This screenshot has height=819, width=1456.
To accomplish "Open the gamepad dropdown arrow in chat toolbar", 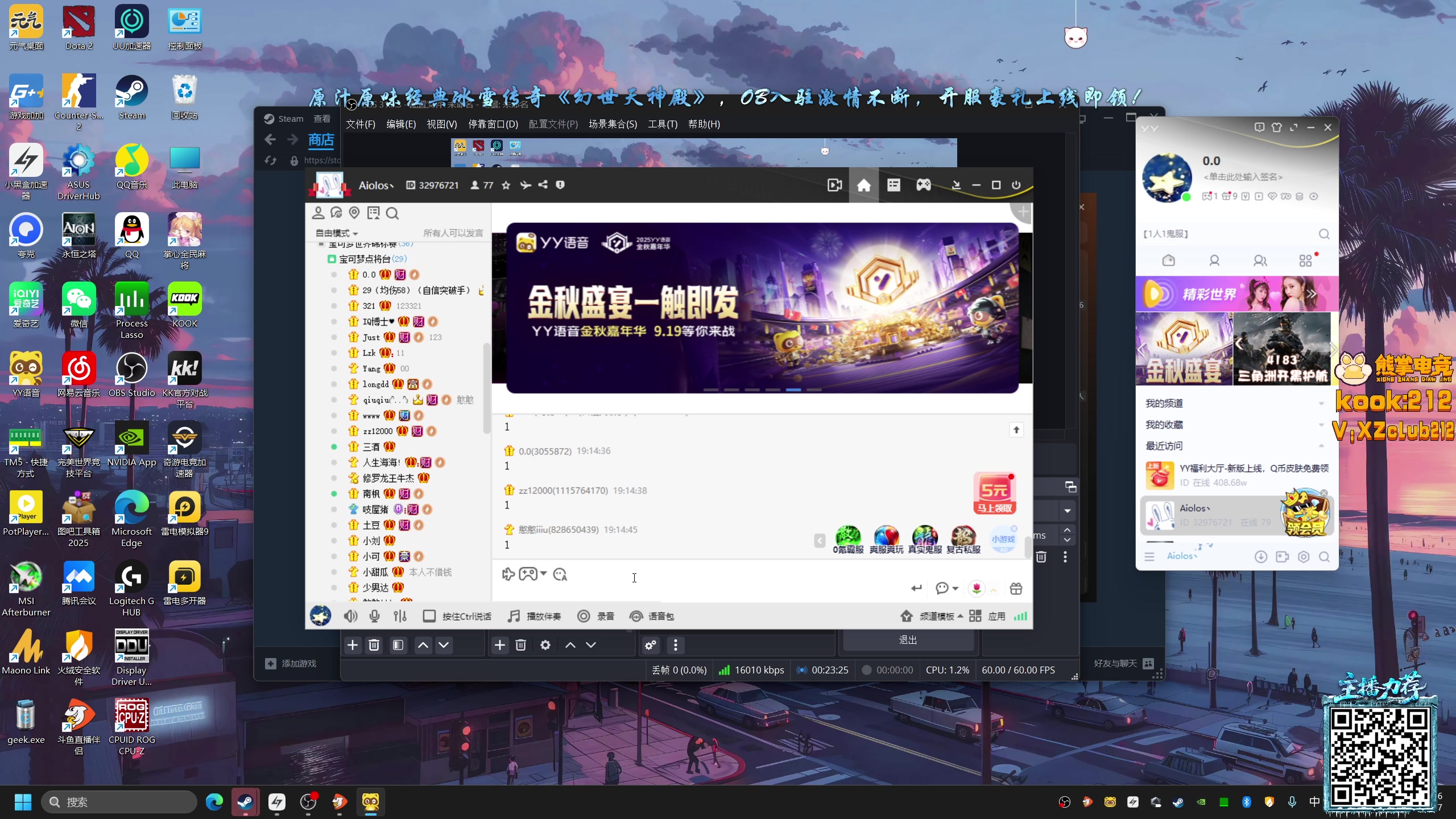I will [x=544, y=574].
